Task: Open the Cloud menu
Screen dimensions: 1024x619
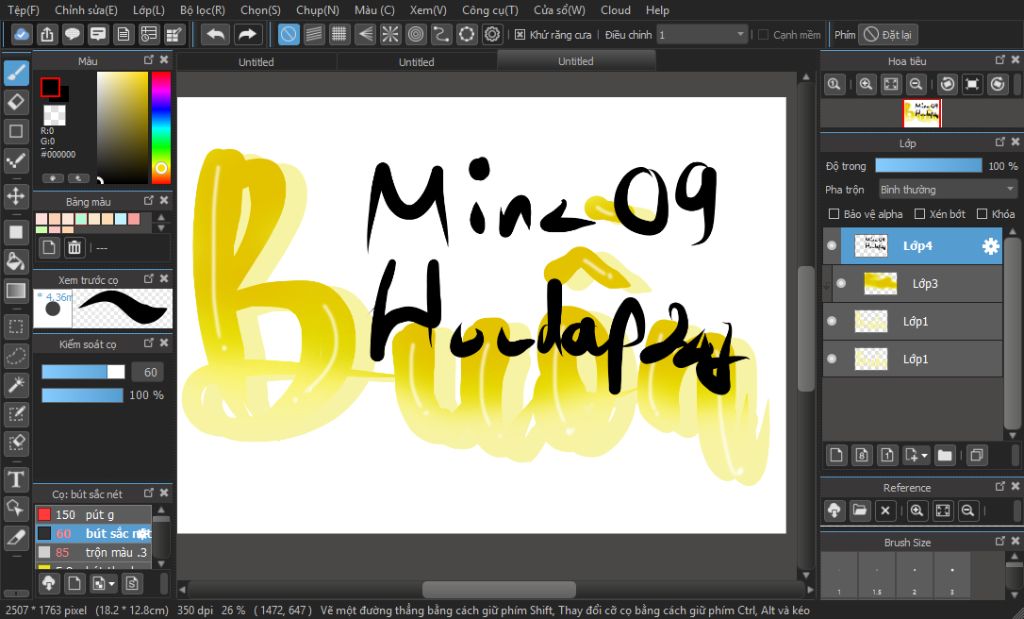Action: (615, 10)
